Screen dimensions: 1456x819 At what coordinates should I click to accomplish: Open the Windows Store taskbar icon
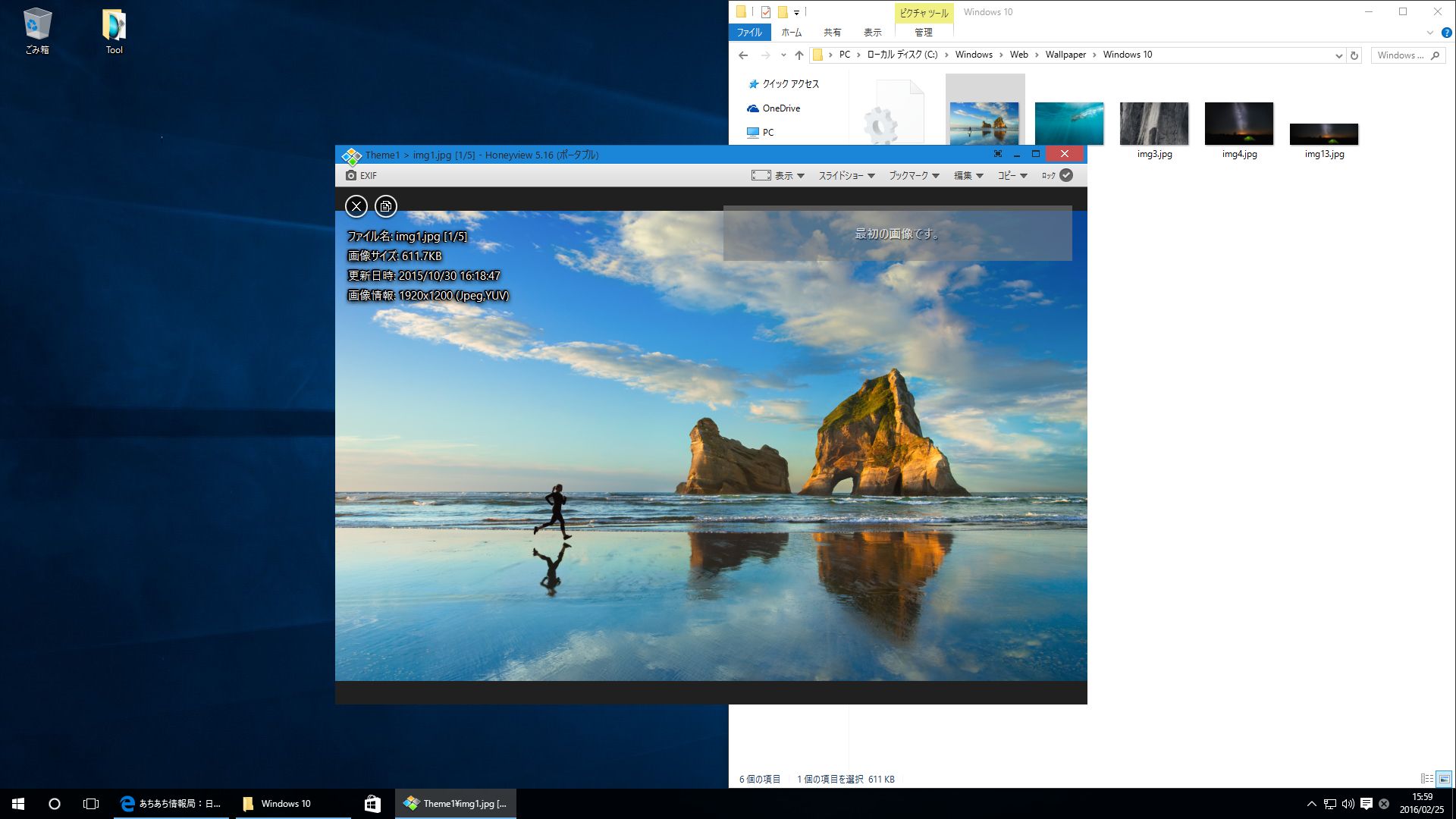pos(372,804)
